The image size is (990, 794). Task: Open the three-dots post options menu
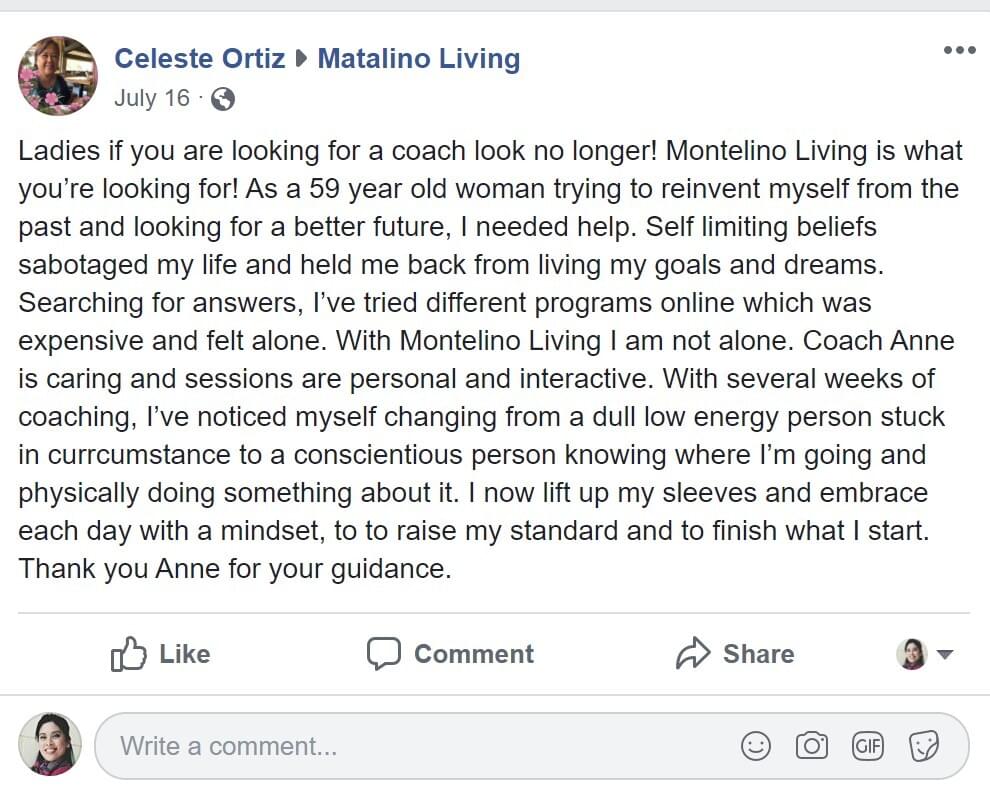pos(959,51)
